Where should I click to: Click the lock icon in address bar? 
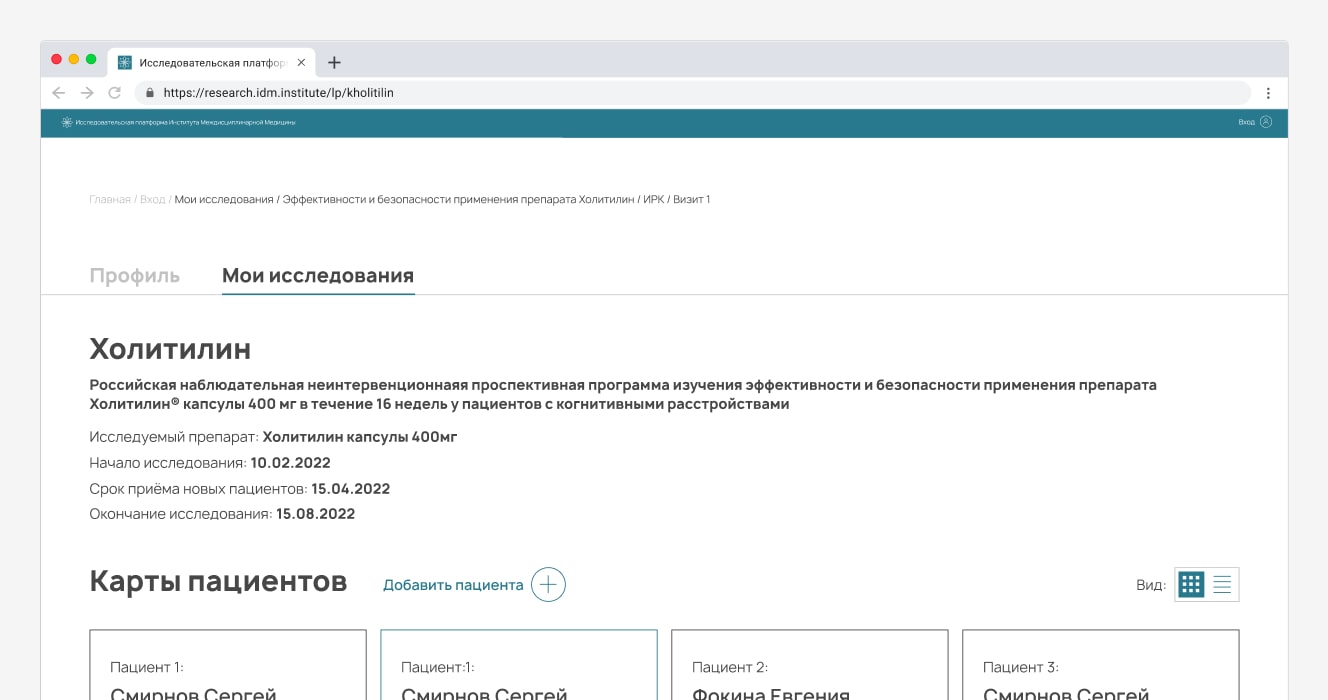coord(150,92)
